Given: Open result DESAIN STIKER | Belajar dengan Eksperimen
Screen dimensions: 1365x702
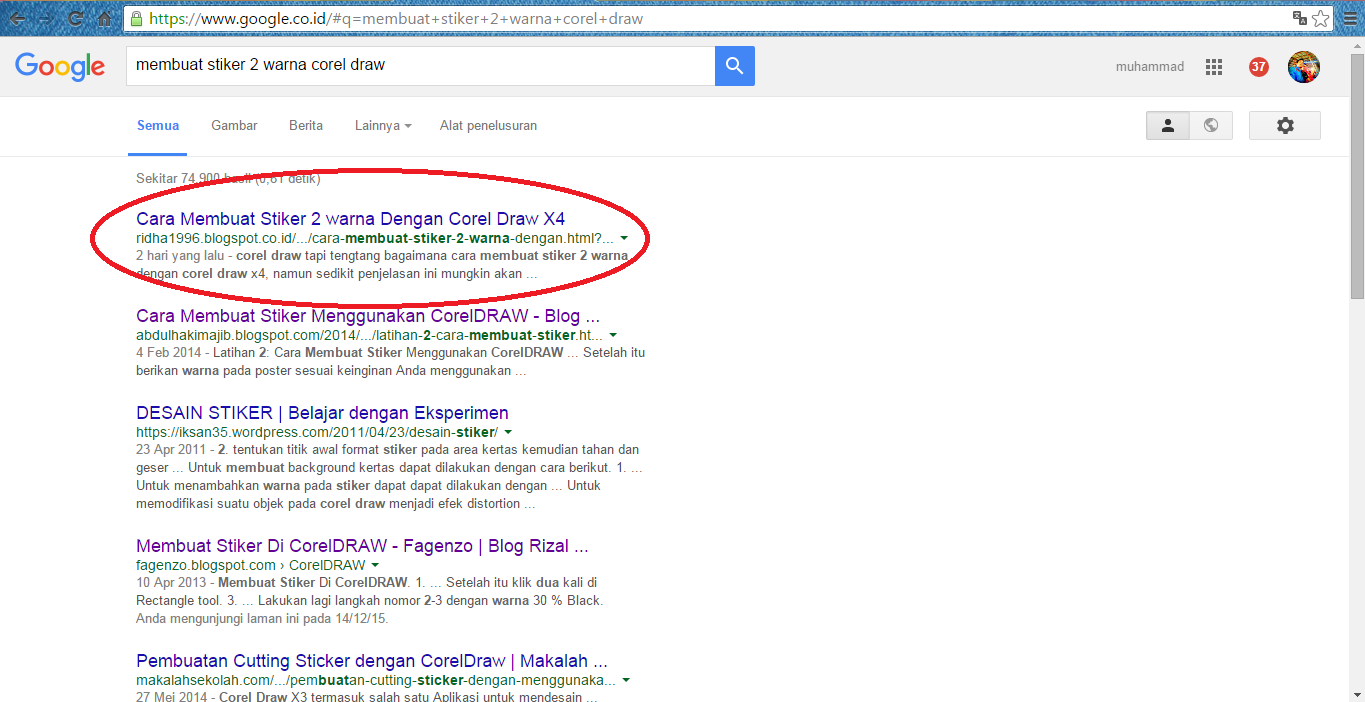Looking at the screenshot, I should 322,412.
